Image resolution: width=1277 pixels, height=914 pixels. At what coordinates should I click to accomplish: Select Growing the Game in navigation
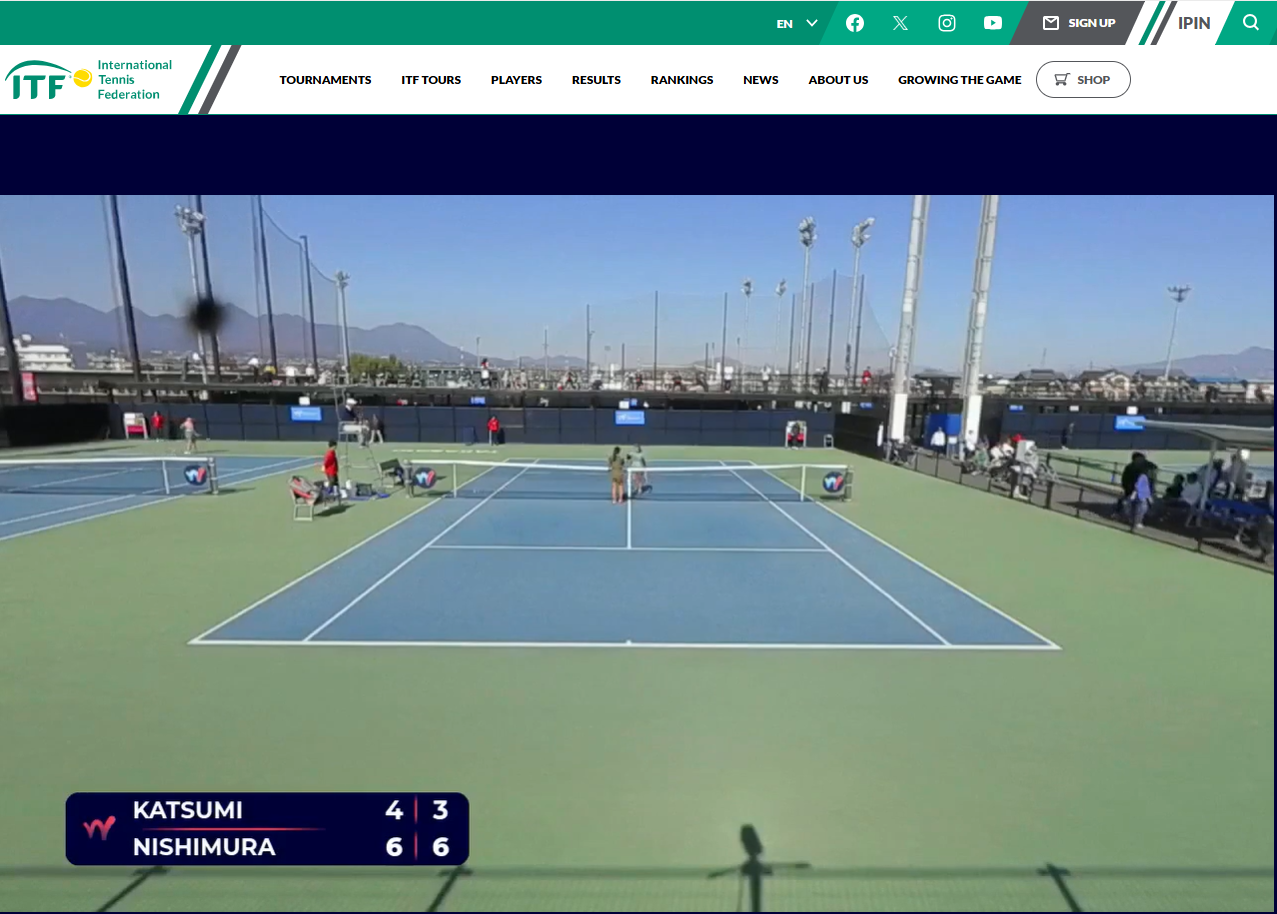pos(959,80)
